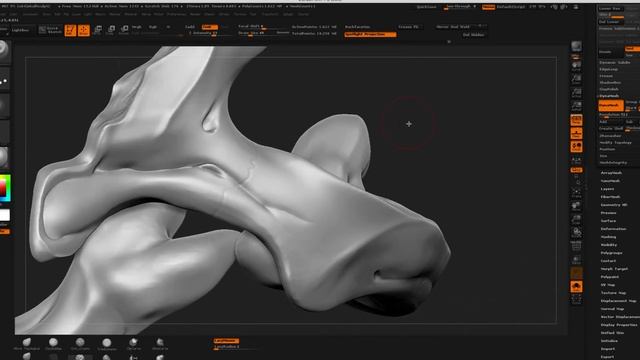Click the Zoom canvas icon
This screenshot has height=360, width=640.
(576, 79)
